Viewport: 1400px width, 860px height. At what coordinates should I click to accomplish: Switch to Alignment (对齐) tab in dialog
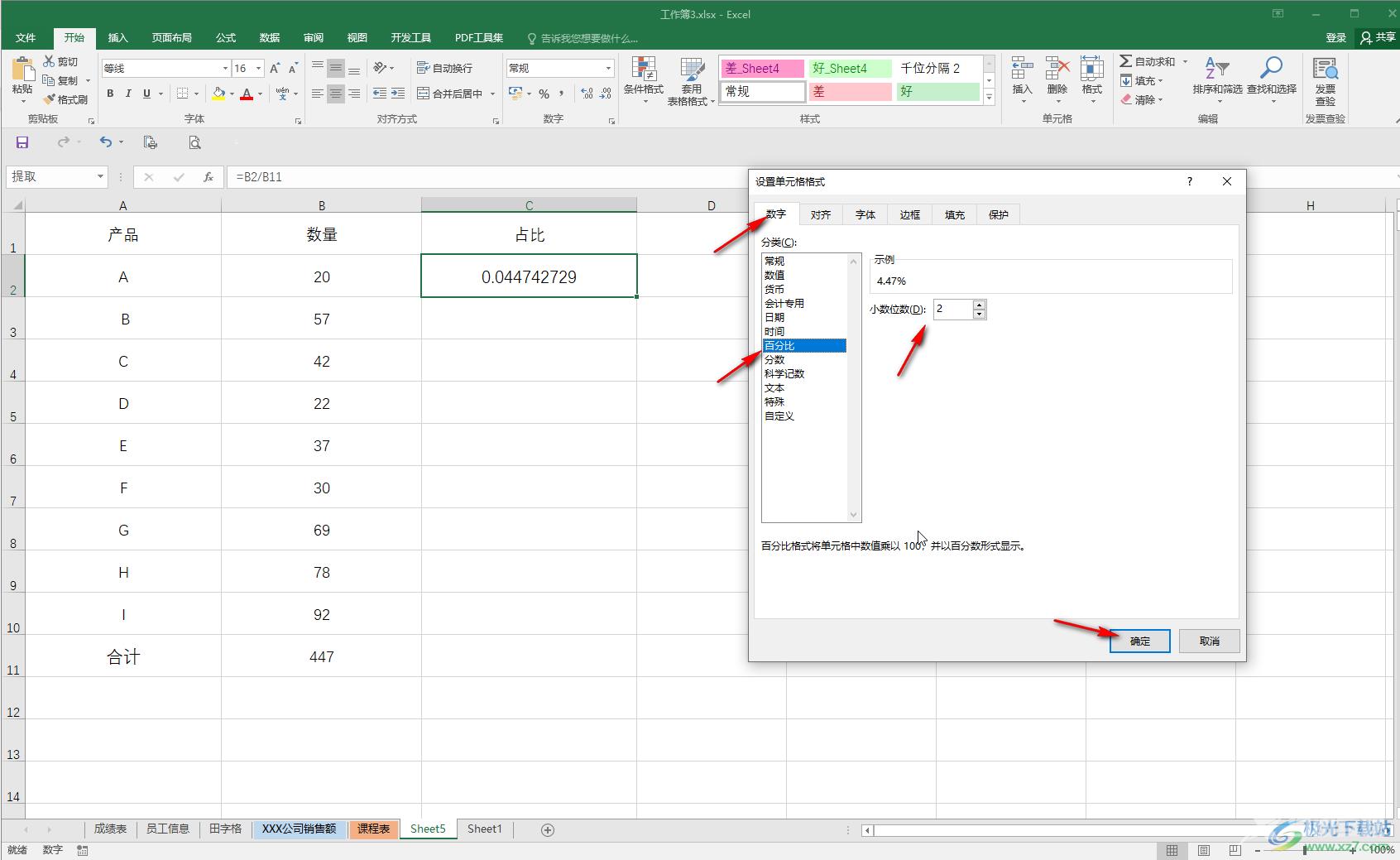(x=821, y=214)
